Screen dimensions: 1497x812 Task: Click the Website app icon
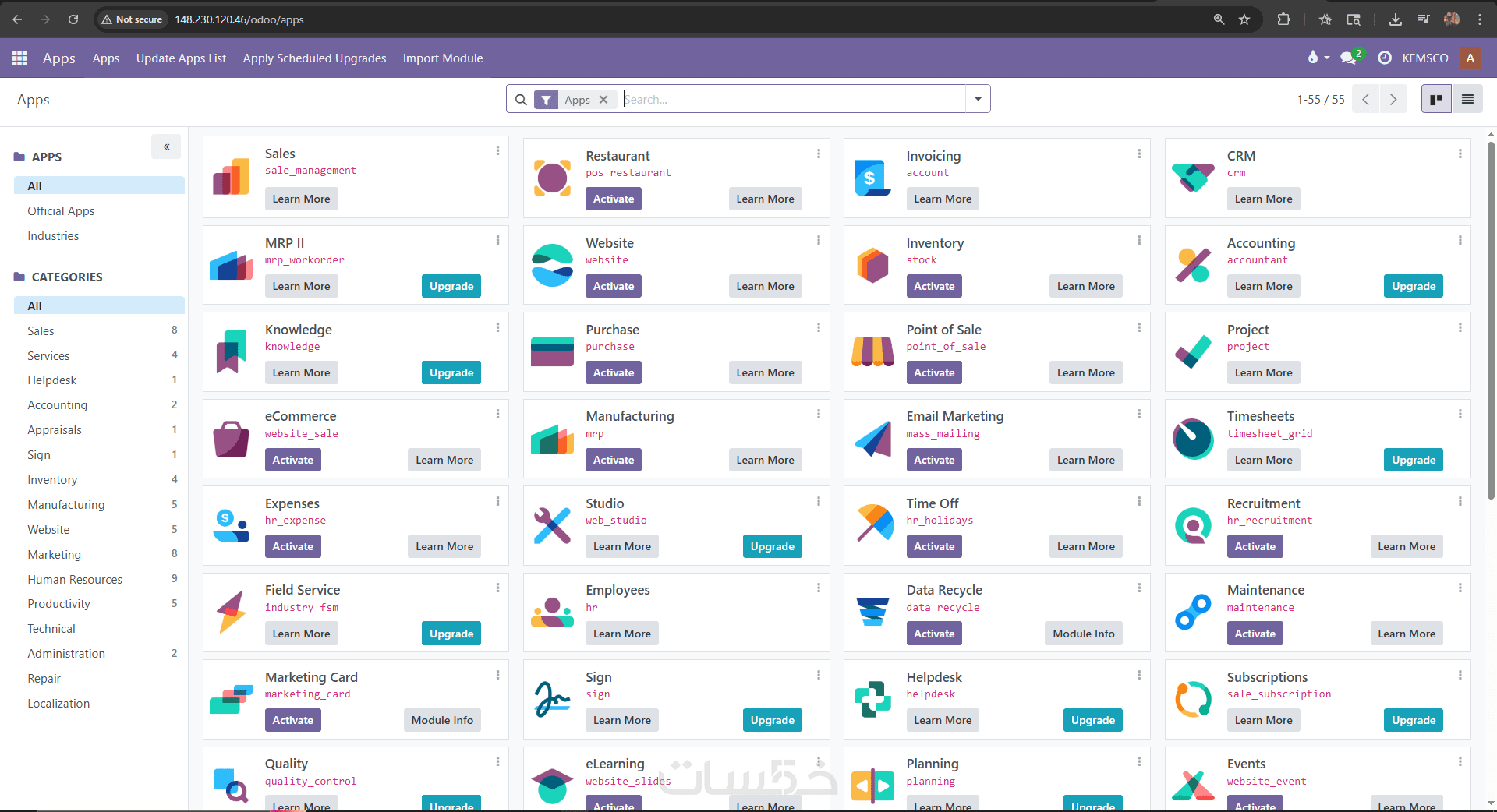[552, 265]
